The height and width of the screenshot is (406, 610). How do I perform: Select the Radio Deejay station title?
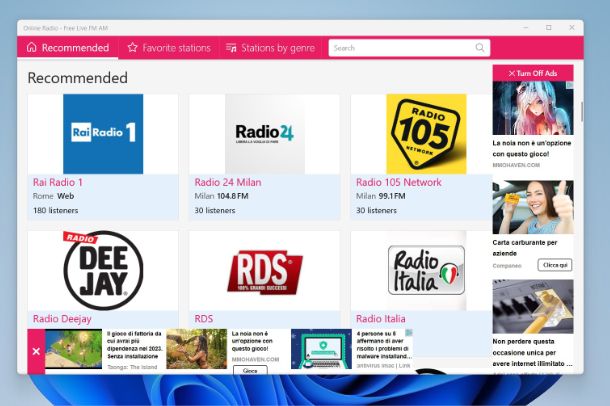pos(62,319)
